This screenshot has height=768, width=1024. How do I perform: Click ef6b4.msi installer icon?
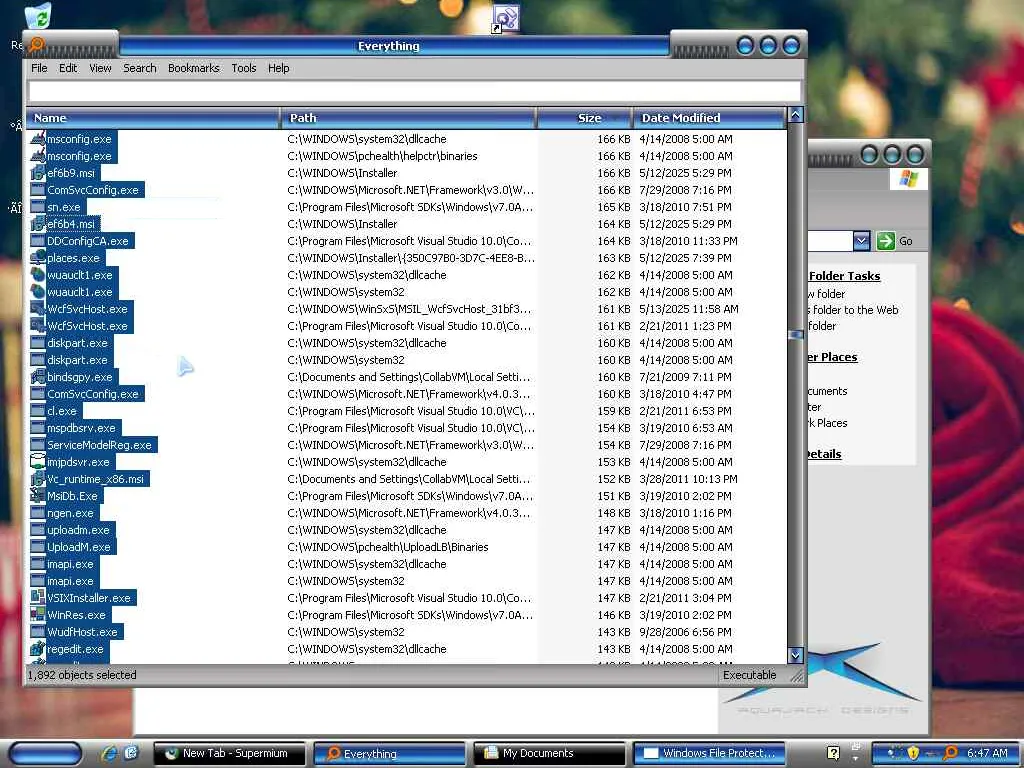point(37,224)
